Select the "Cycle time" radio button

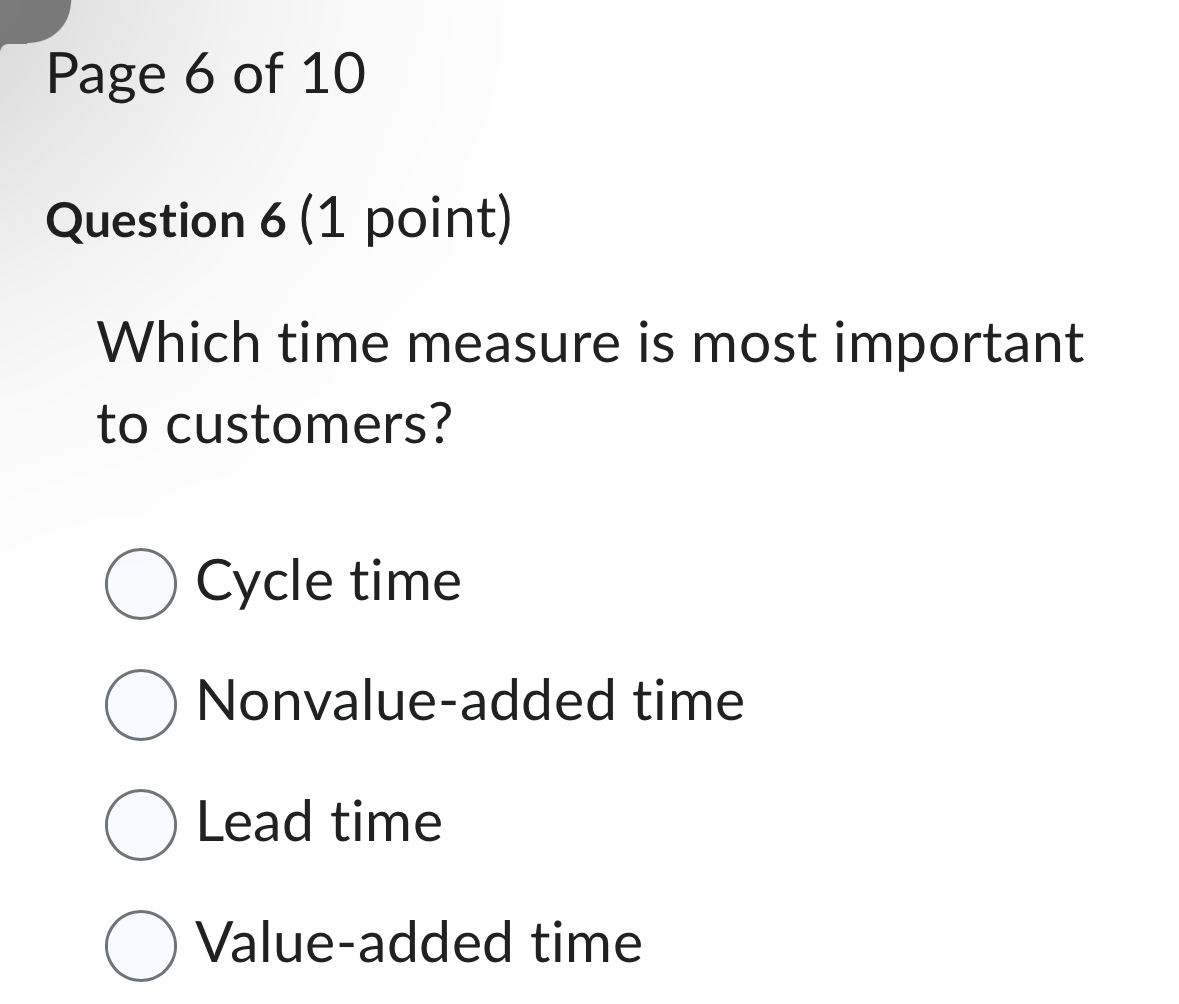coord(141,584)
